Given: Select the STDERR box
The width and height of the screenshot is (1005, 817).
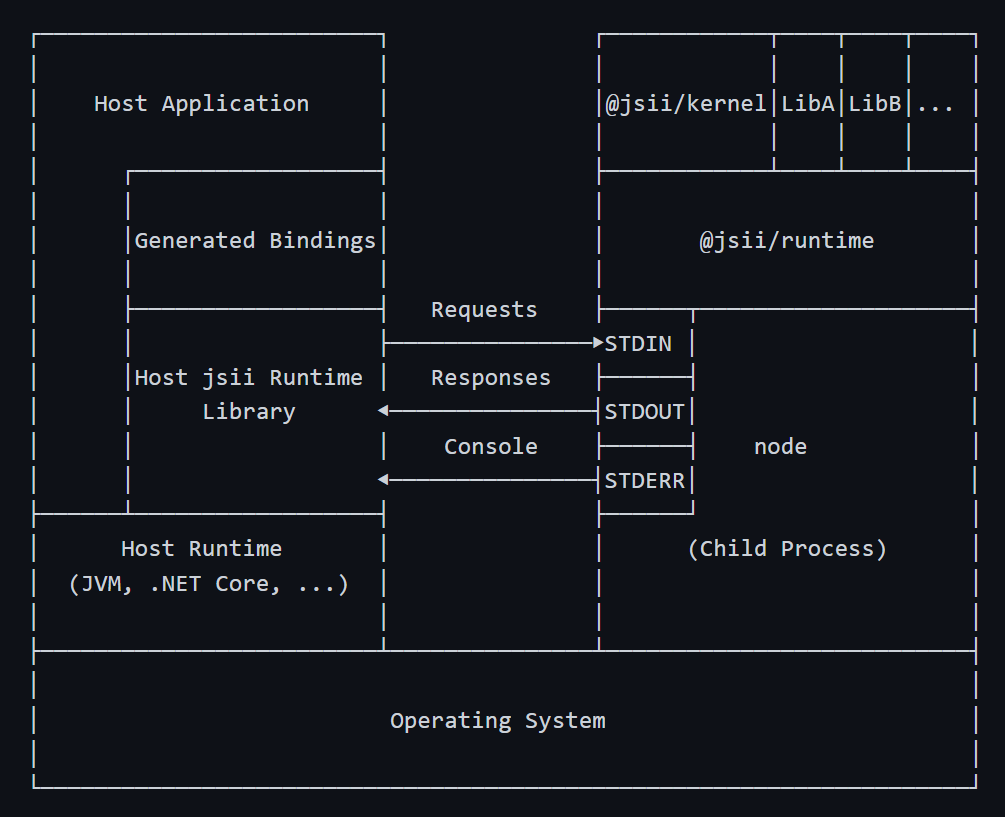Looking at the screenshot, I should [645, 480].
